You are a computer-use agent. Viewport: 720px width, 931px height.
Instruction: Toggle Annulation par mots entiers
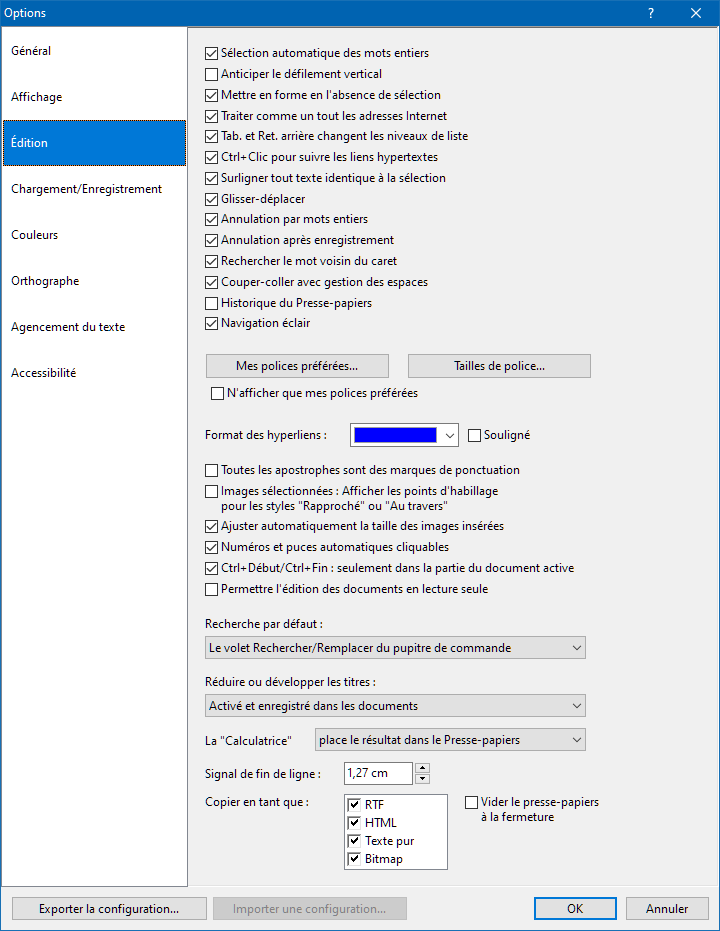coord(211,220)
